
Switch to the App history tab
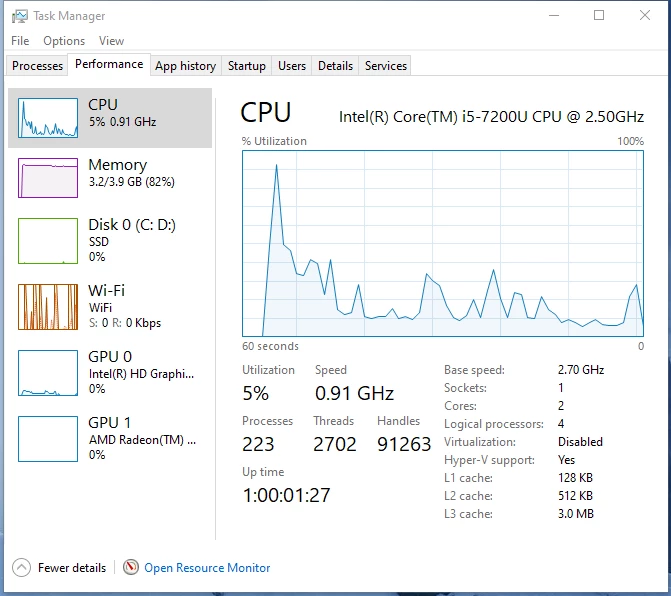(186, 65)
